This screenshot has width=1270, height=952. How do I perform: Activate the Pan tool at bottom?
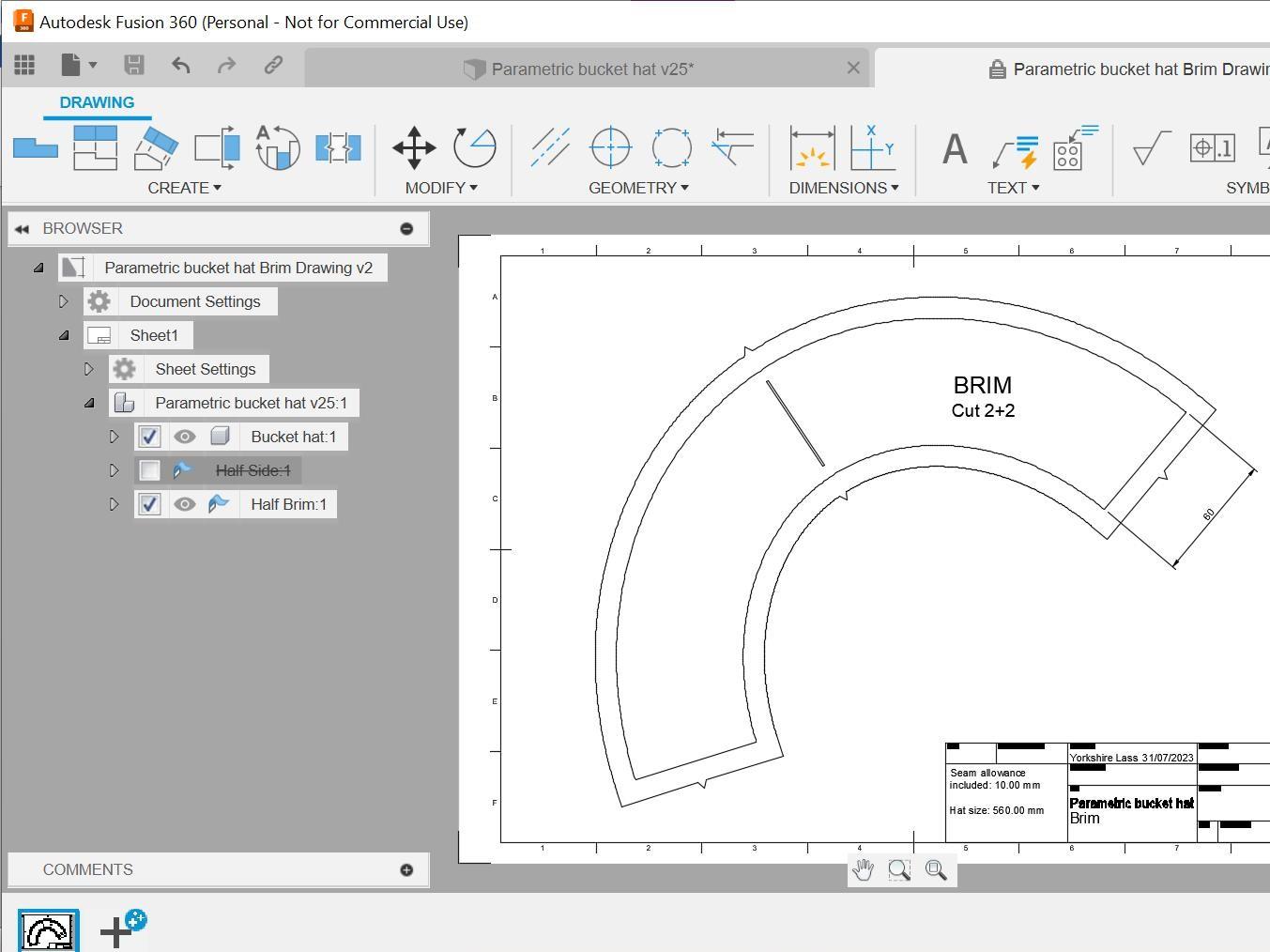pos(863,869)
